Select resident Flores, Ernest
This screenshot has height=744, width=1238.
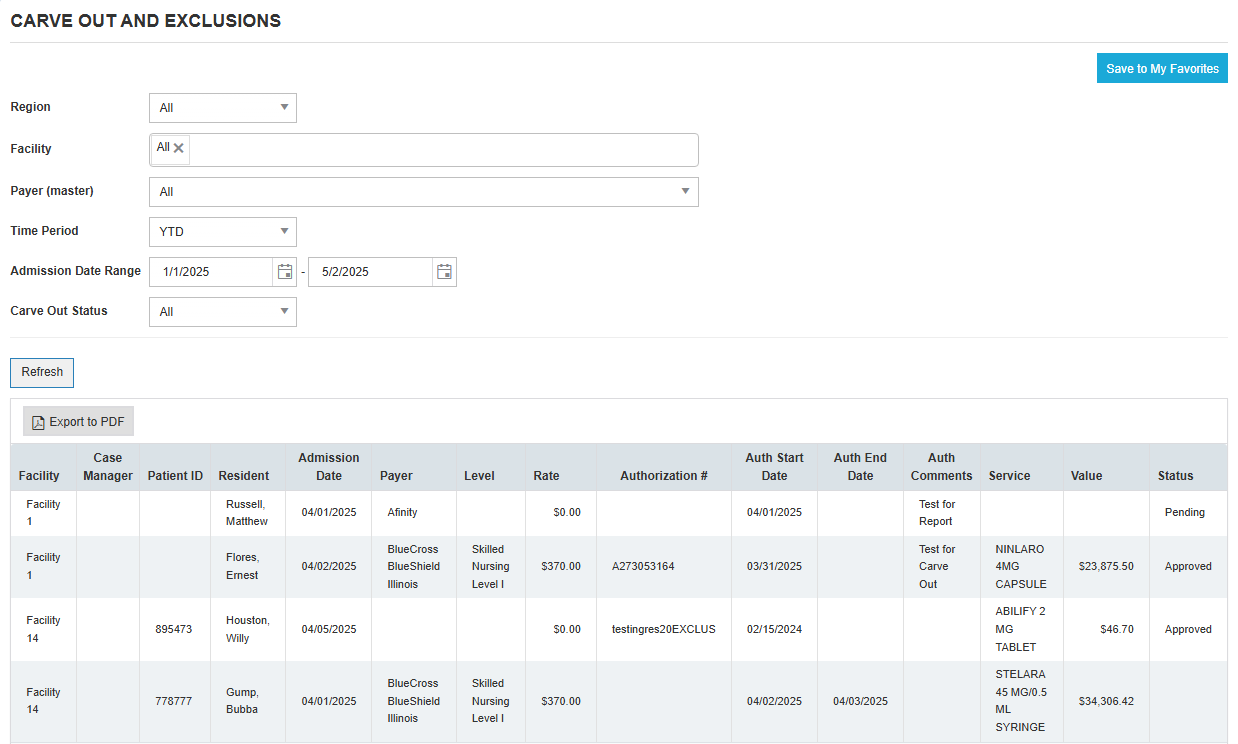(x=243, y=567)
